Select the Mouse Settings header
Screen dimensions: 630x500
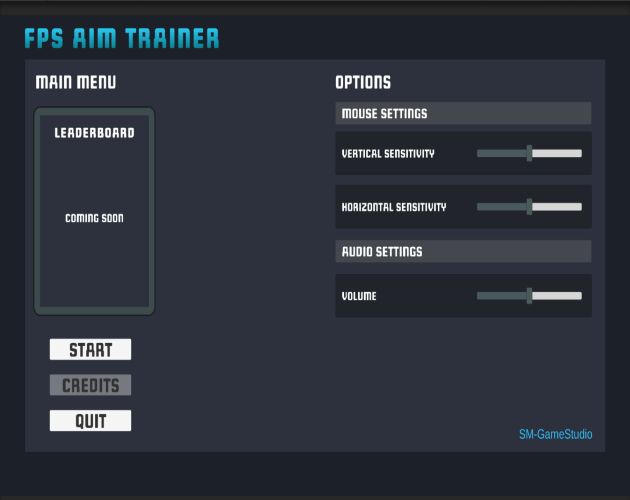coord(463,113)
